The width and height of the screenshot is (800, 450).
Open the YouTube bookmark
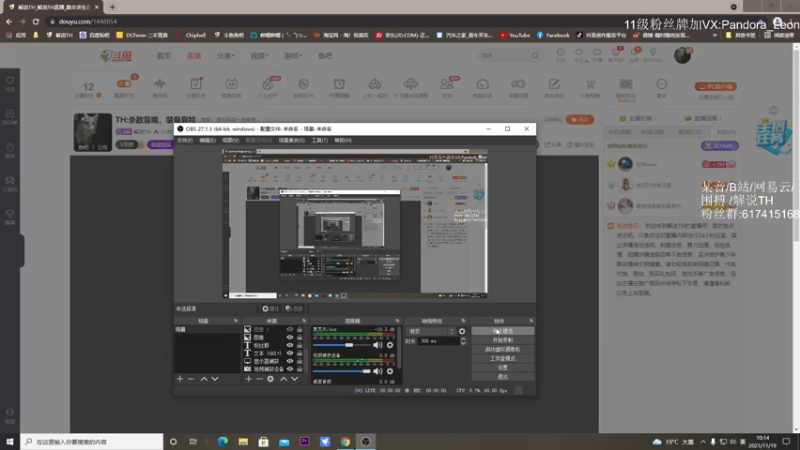tap(515, 35)
